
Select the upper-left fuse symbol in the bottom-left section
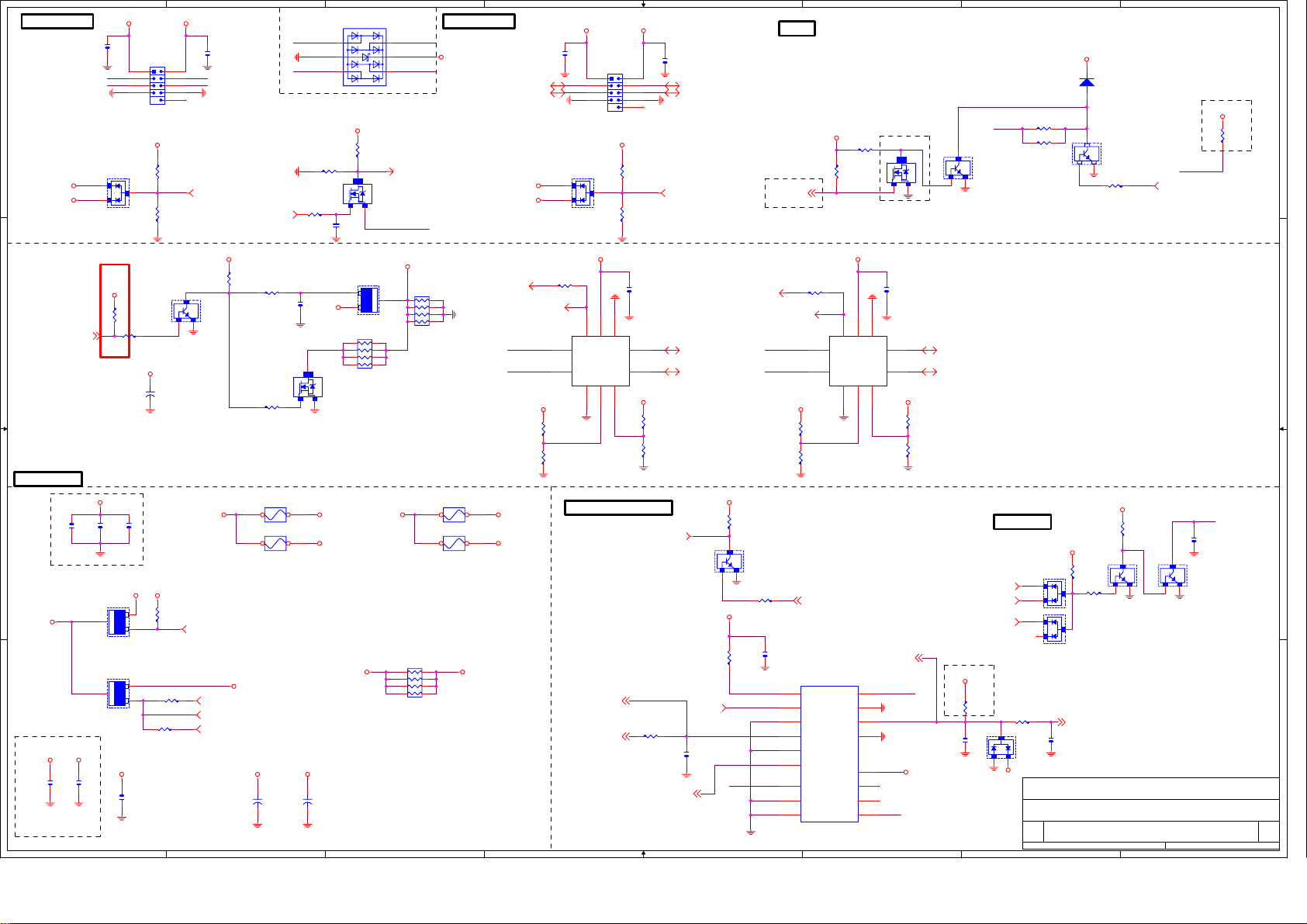coord(275,514)
